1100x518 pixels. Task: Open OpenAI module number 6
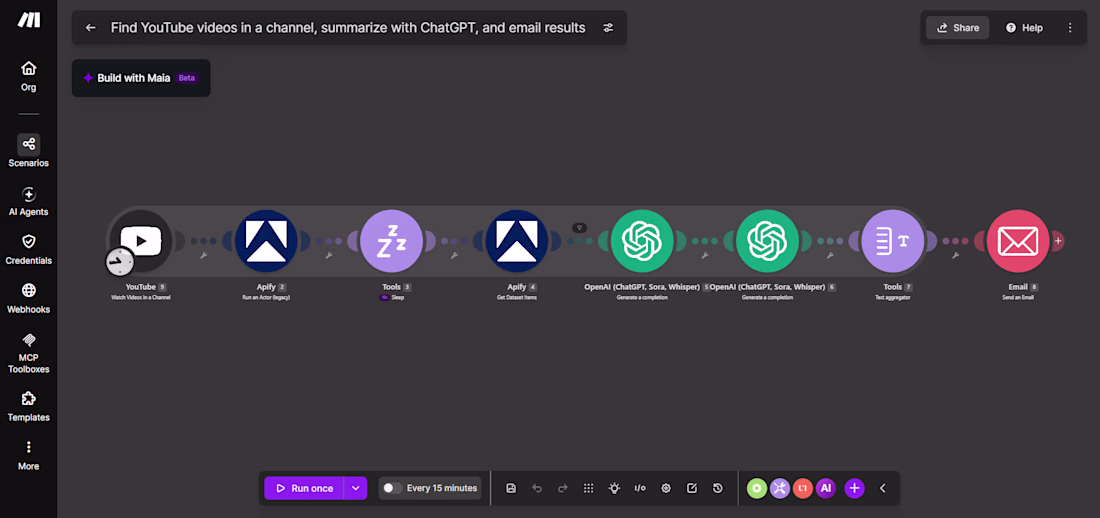coord(767,241)
